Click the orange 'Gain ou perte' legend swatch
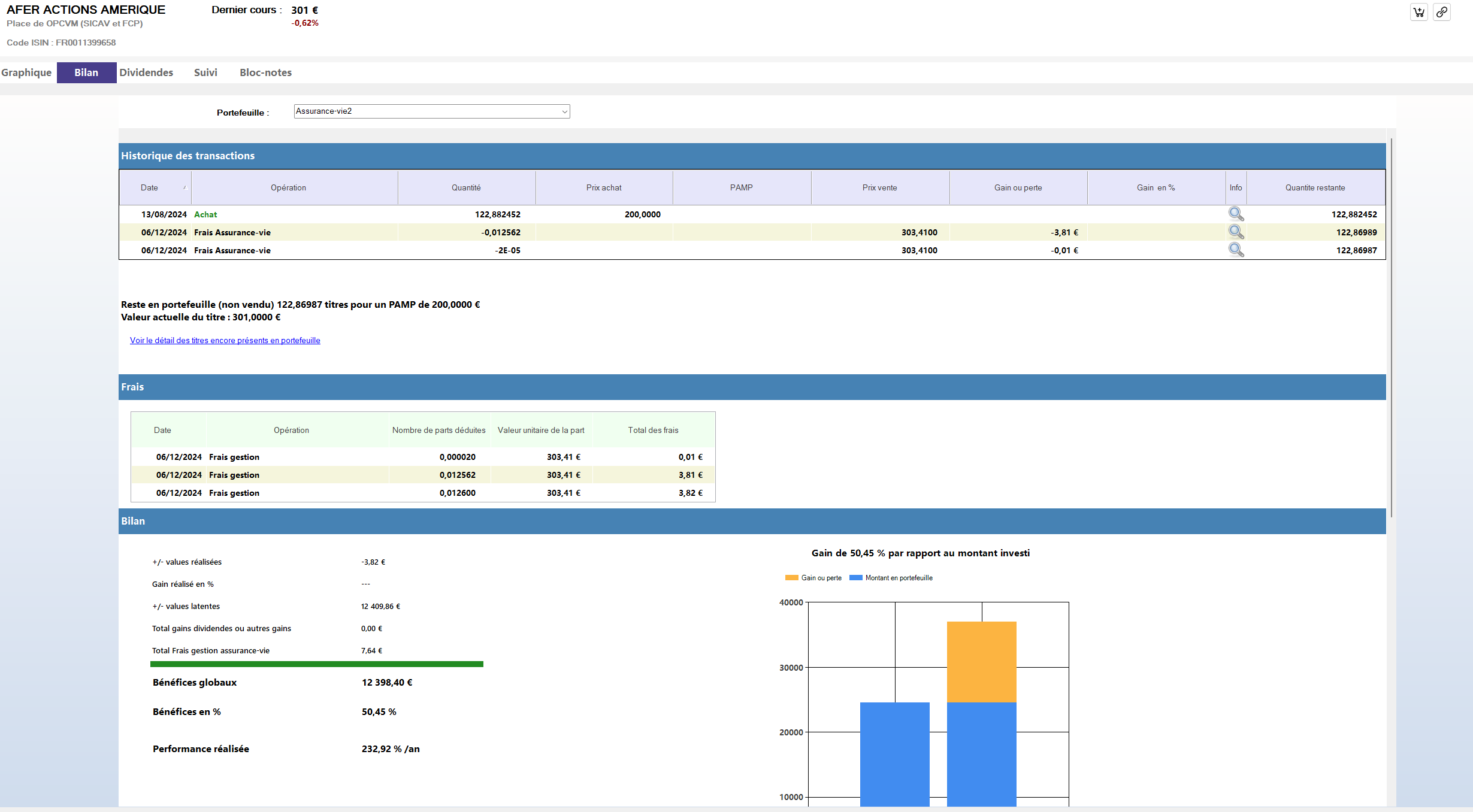Image resolution: width=1473 pixels, height=812 pixels. click(792, 578)
